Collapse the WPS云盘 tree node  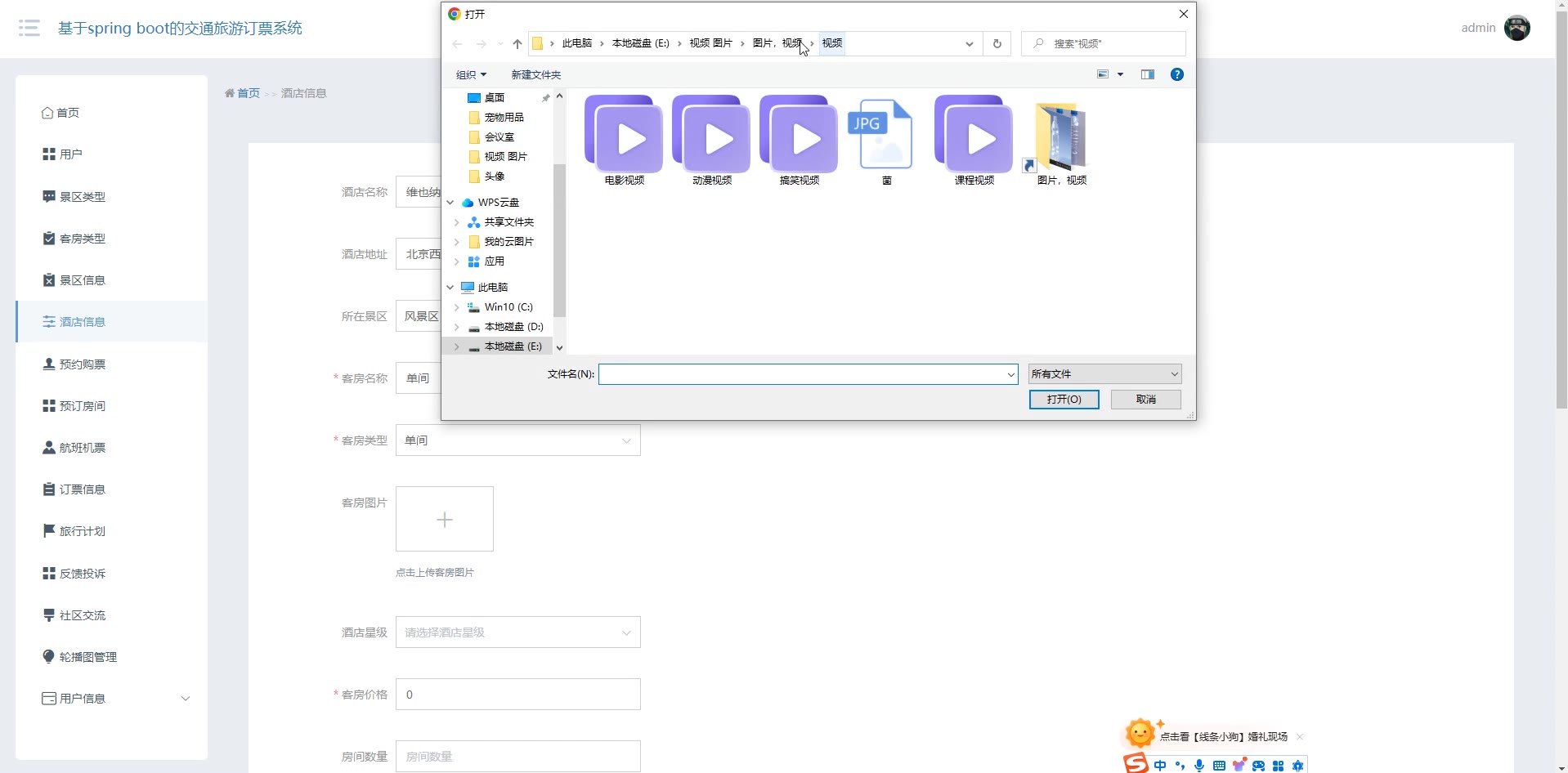pos(450,203)
